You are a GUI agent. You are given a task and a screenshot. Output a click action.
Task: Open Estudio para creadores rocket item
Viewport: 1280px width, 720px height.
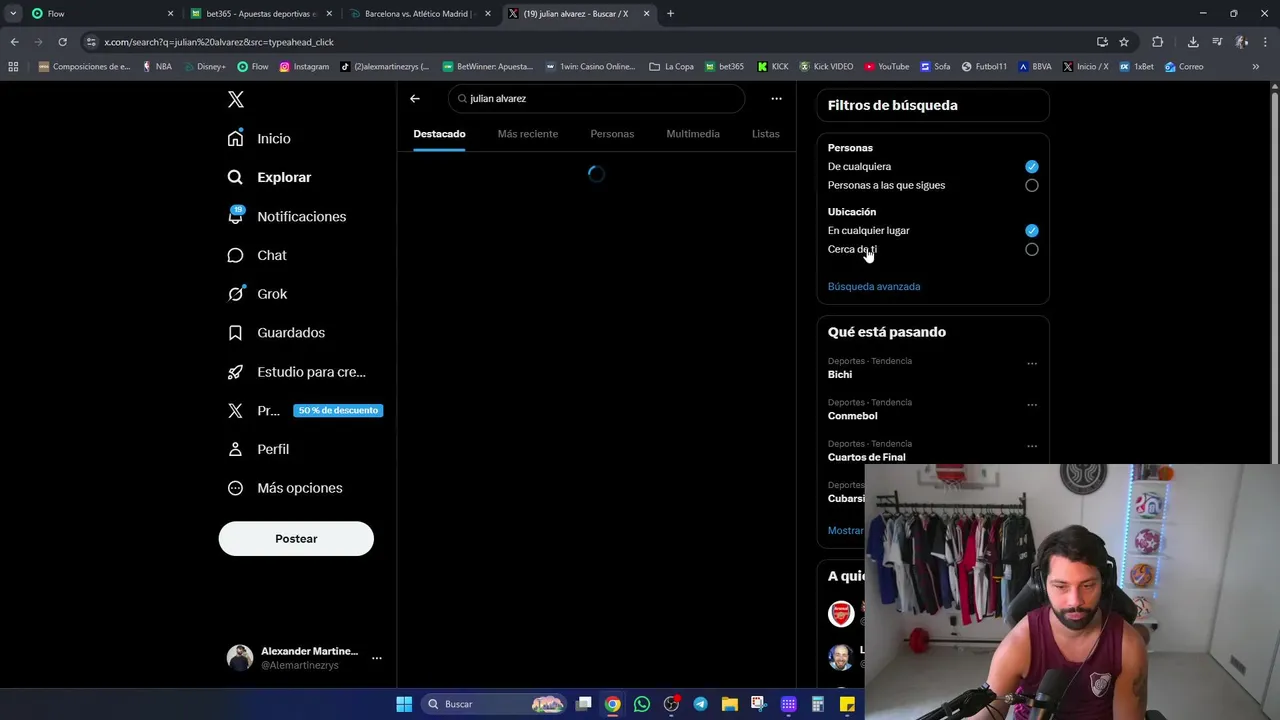point(297,372)
